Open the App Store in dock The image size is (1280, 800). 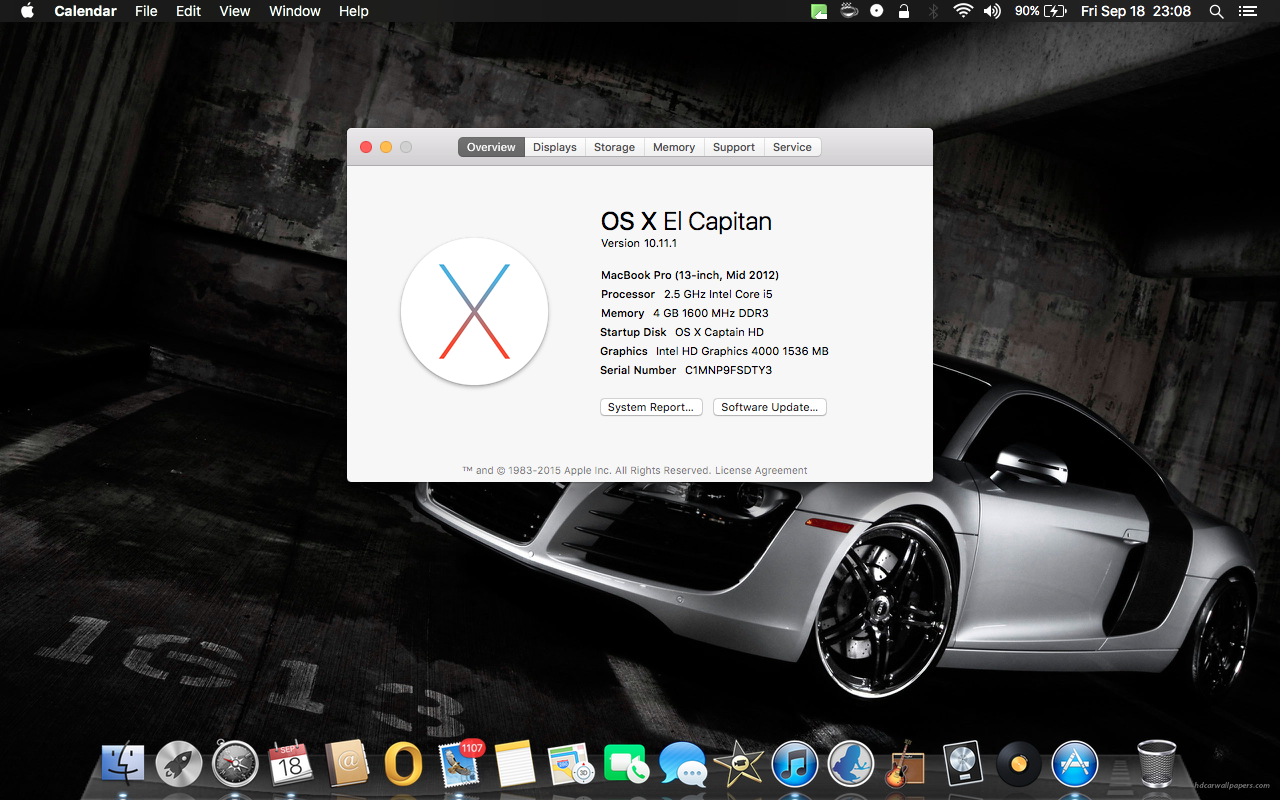[x=1075, y=765]
